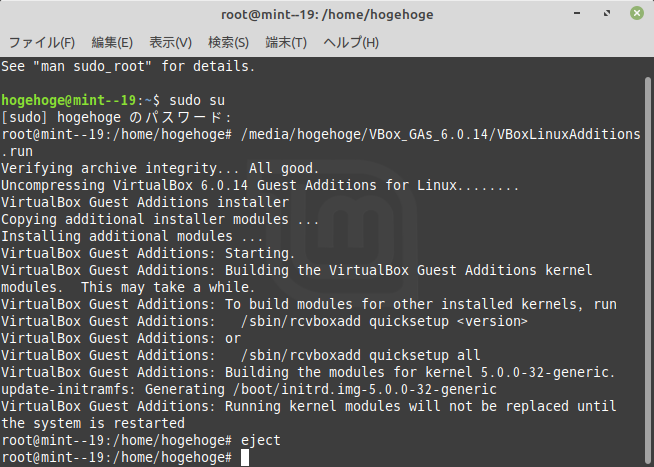Minimize the terminal window
Image resolution: width=654 pixels, height=467 pixels.
click(x=577, y=13)
